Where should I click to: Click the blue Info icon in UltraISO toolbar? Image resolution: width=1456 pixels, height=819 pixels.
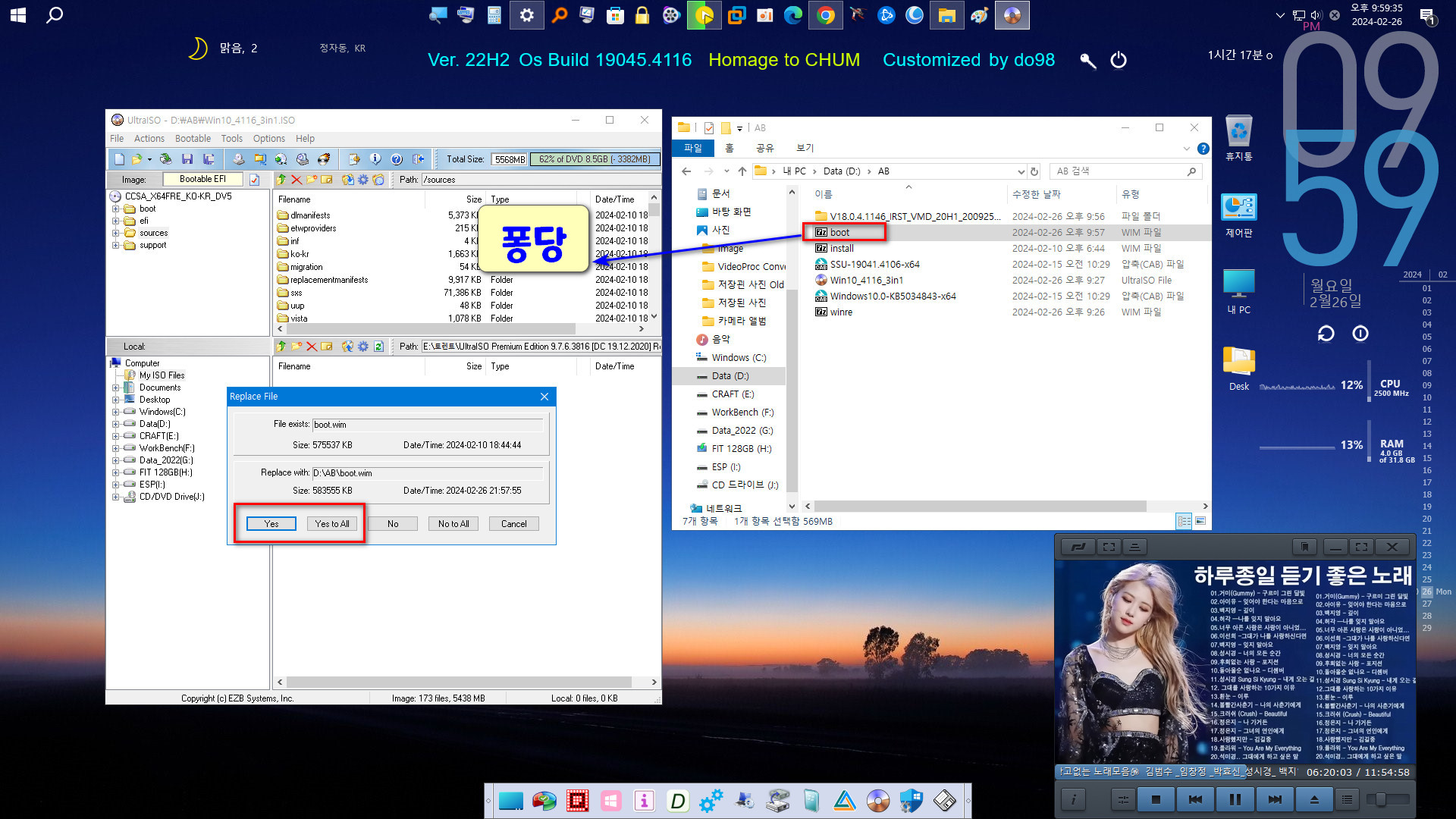click(x=375, y=159)
